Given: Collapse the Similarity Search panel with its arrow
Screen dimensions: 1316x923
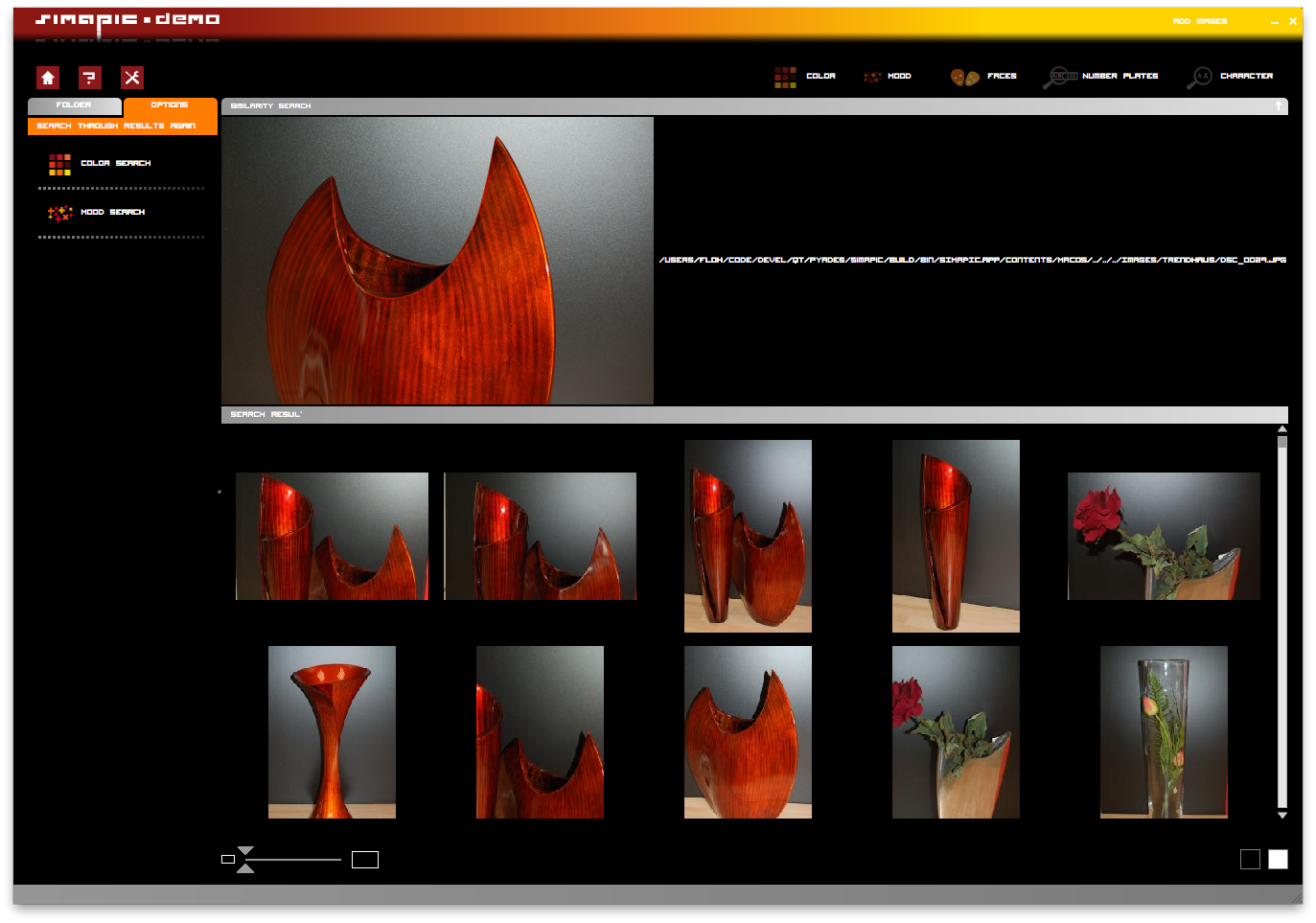Looking at the screenshot, I should tap(1279, 105).
